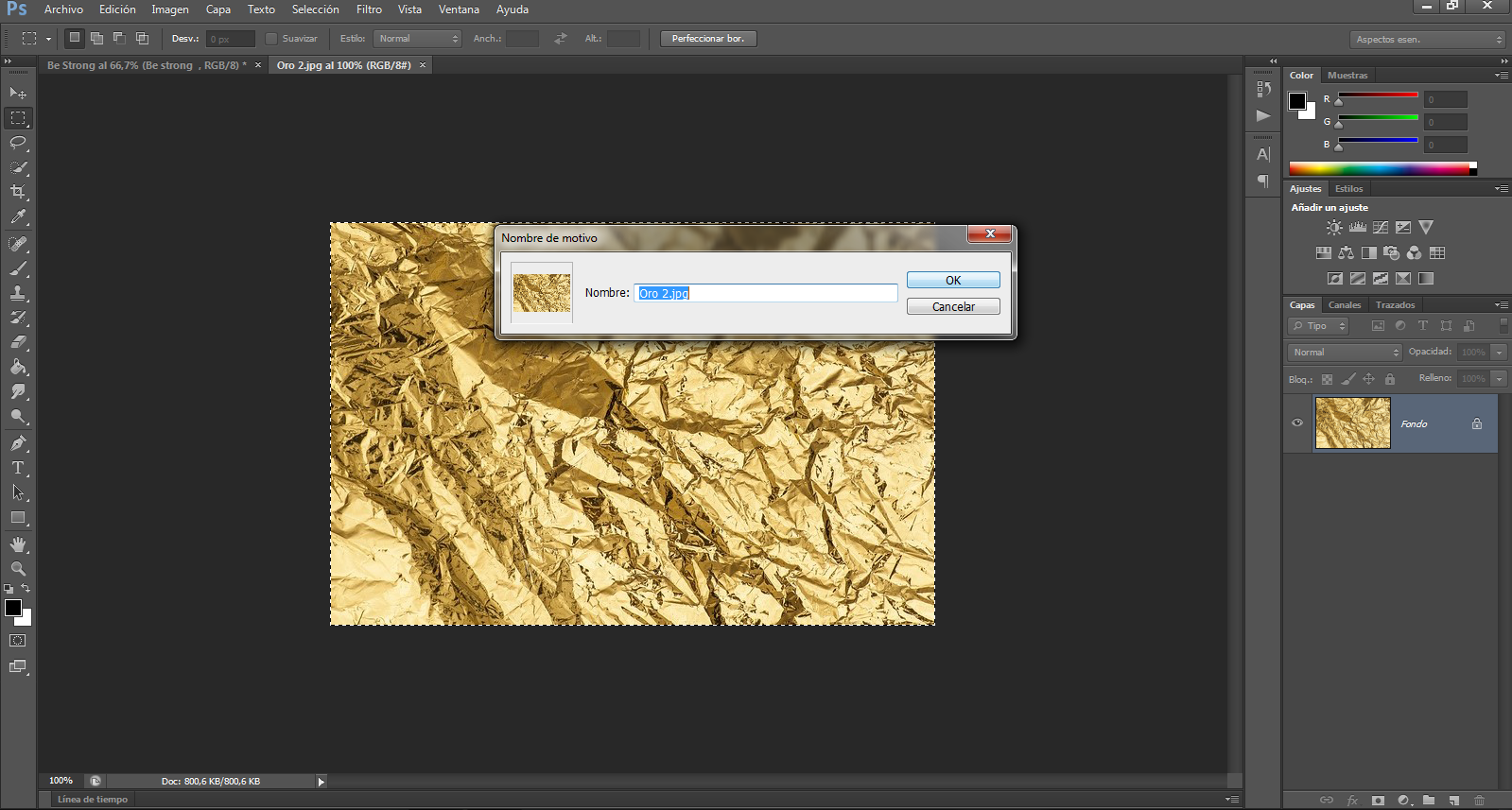Click the Perfeccionar bor. button
This screenshot has width=1512, height=810.
[708, 39]
